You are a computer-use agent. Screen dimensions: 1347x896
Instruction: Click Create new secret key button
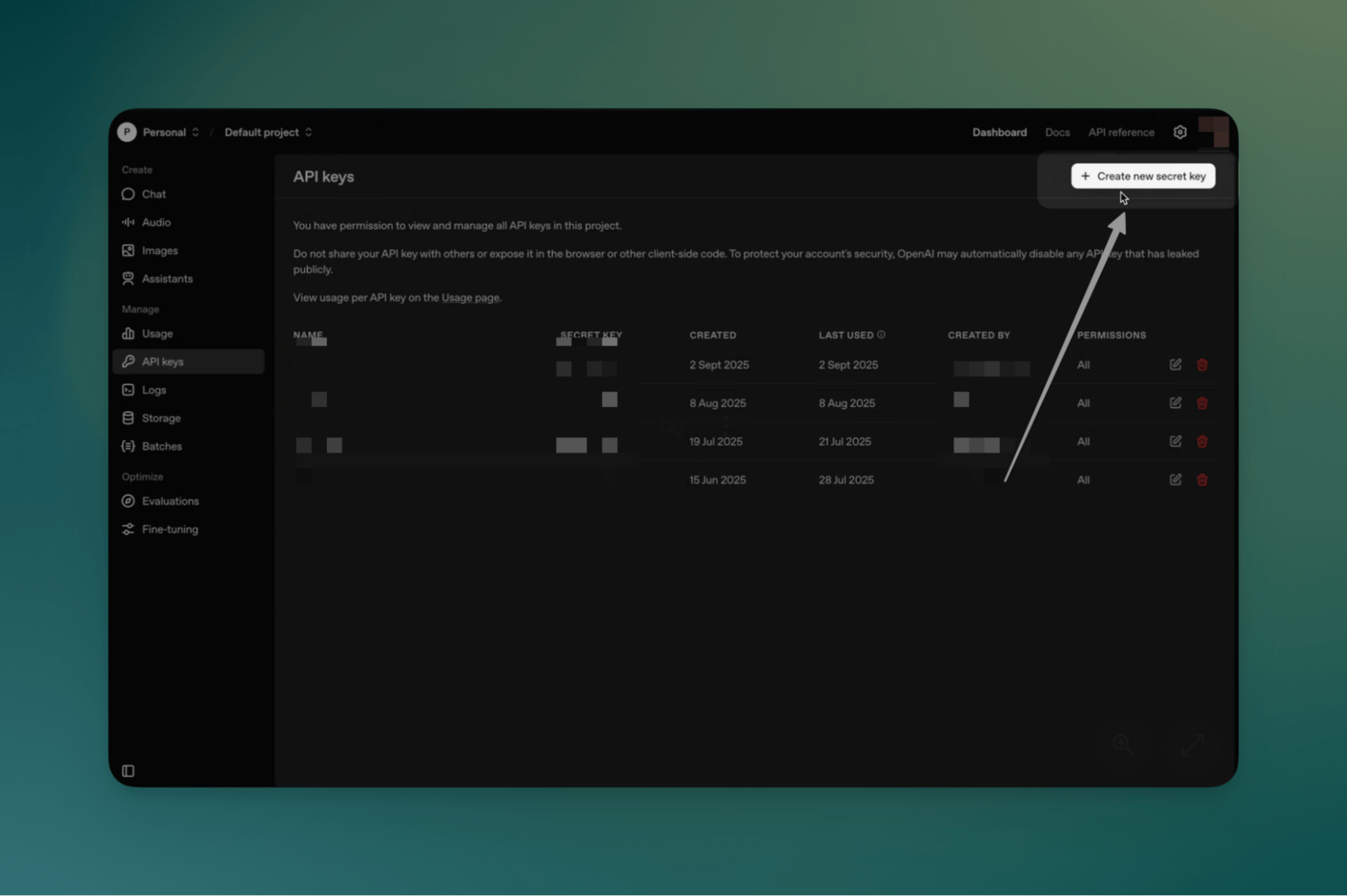[x=1143, y=176]
